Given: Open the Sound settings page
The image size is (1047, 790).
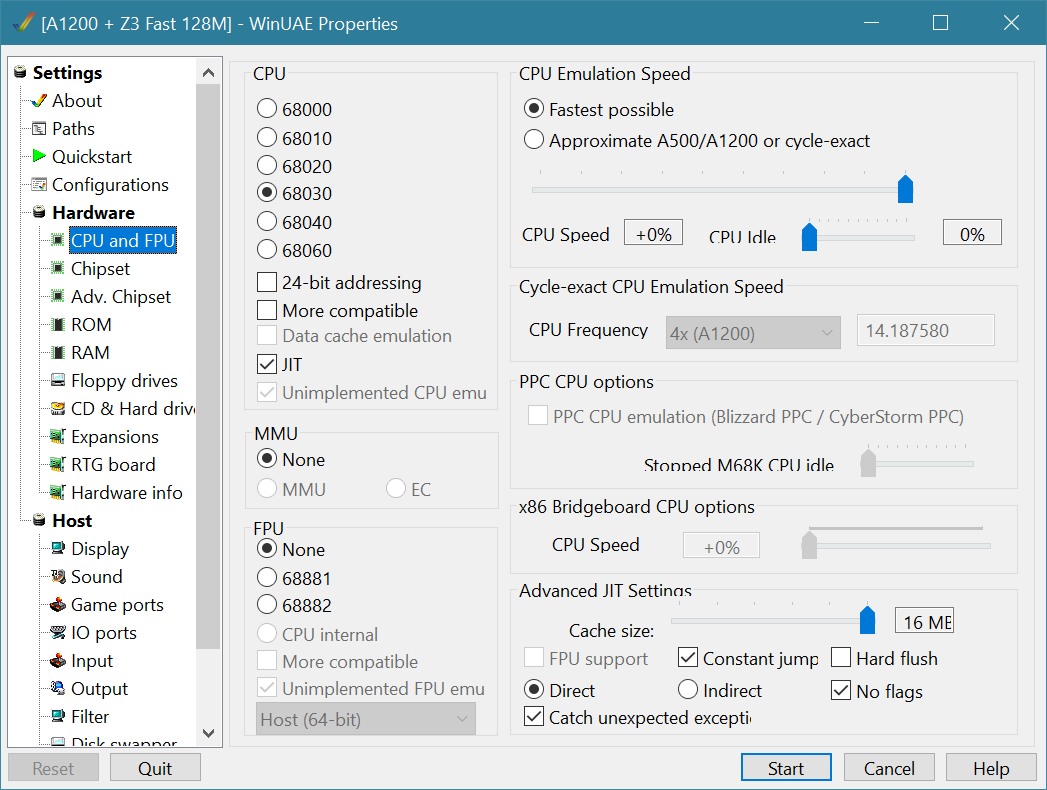Looking at the screenshot, I should click(x=97, y=577).
